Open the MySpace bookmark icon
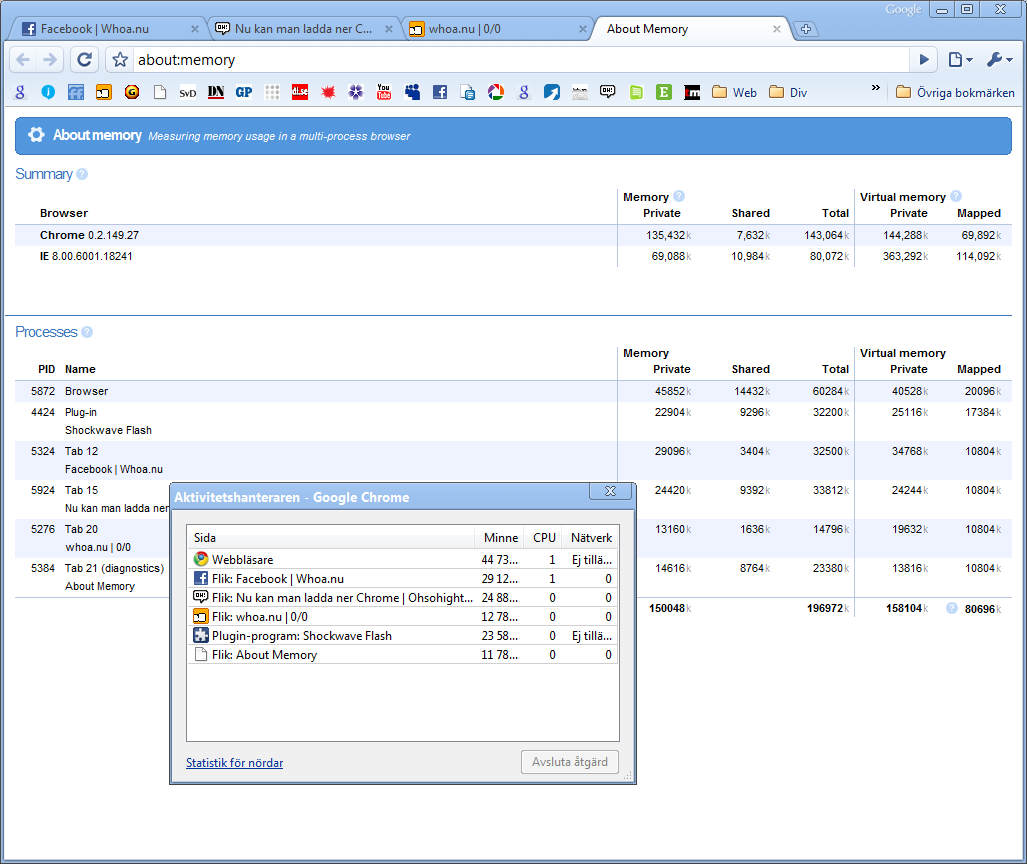The width and height of the screenshot is (1027, 864). (412, 92)
